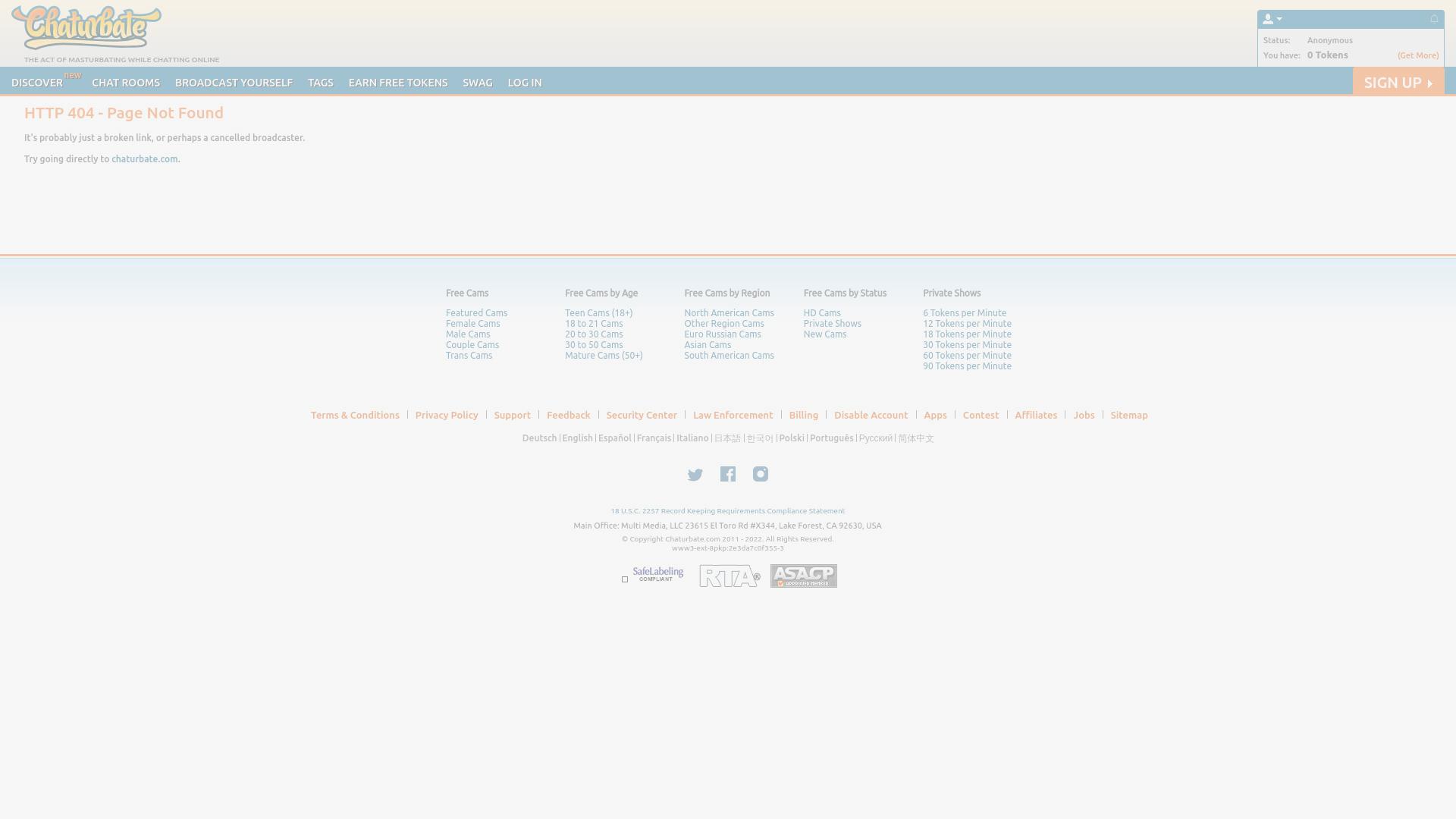Switch language to Deutsch

(x=539, y=438)
